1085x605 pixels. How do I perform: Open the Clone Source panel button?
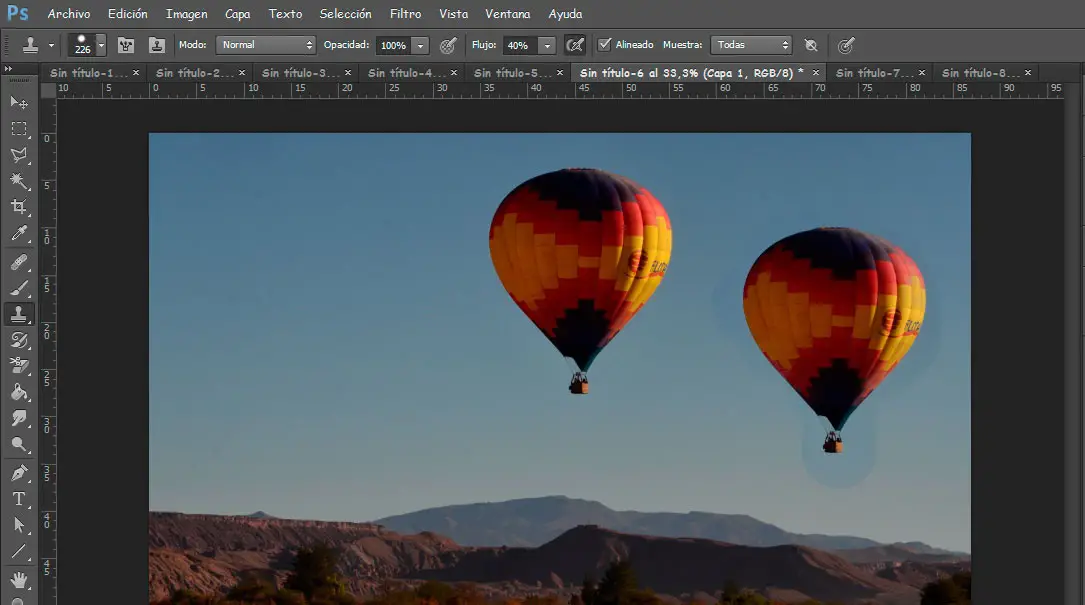pyautogui.click(x=155, y=45)
